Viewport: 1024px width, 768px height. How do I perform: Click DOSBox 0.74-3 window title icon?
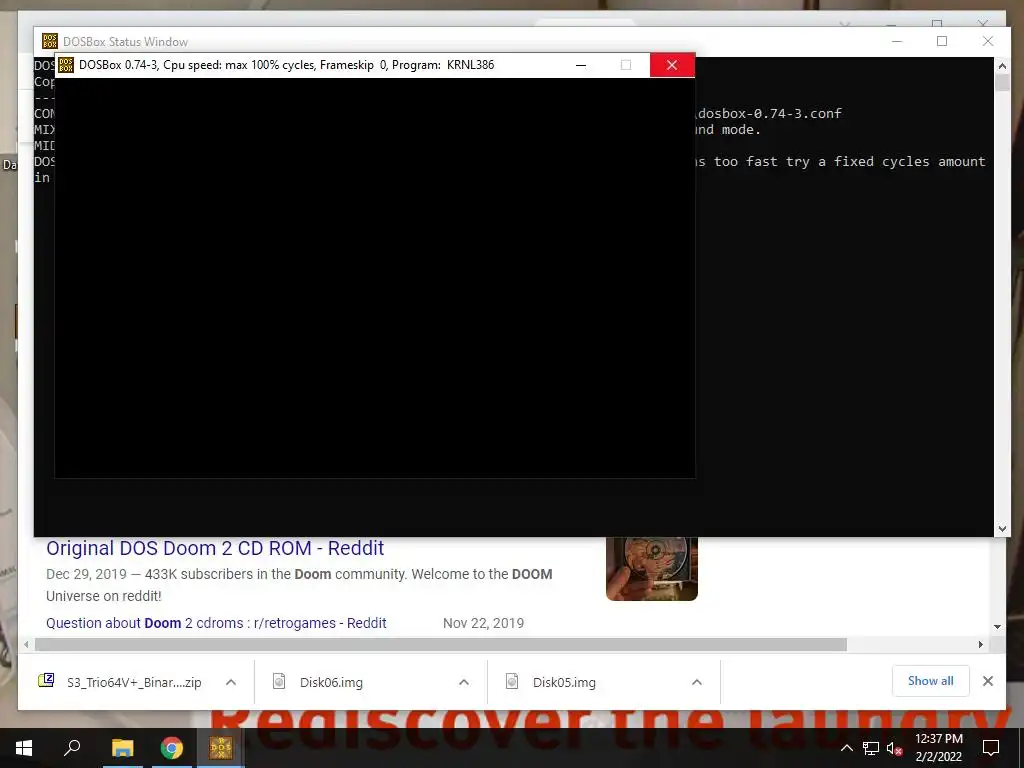pyautogui.click(x=66, y=65)
